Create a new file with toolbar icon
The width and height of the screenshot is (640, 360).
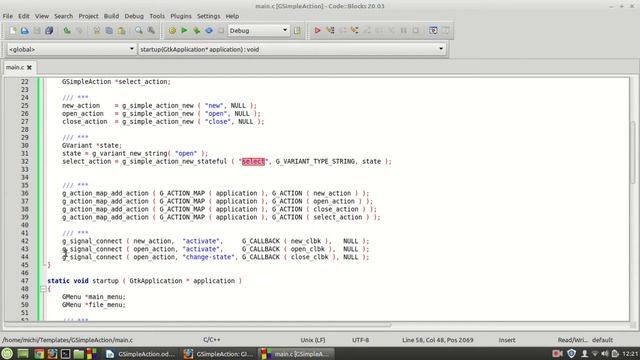click(x=13, y=31)
